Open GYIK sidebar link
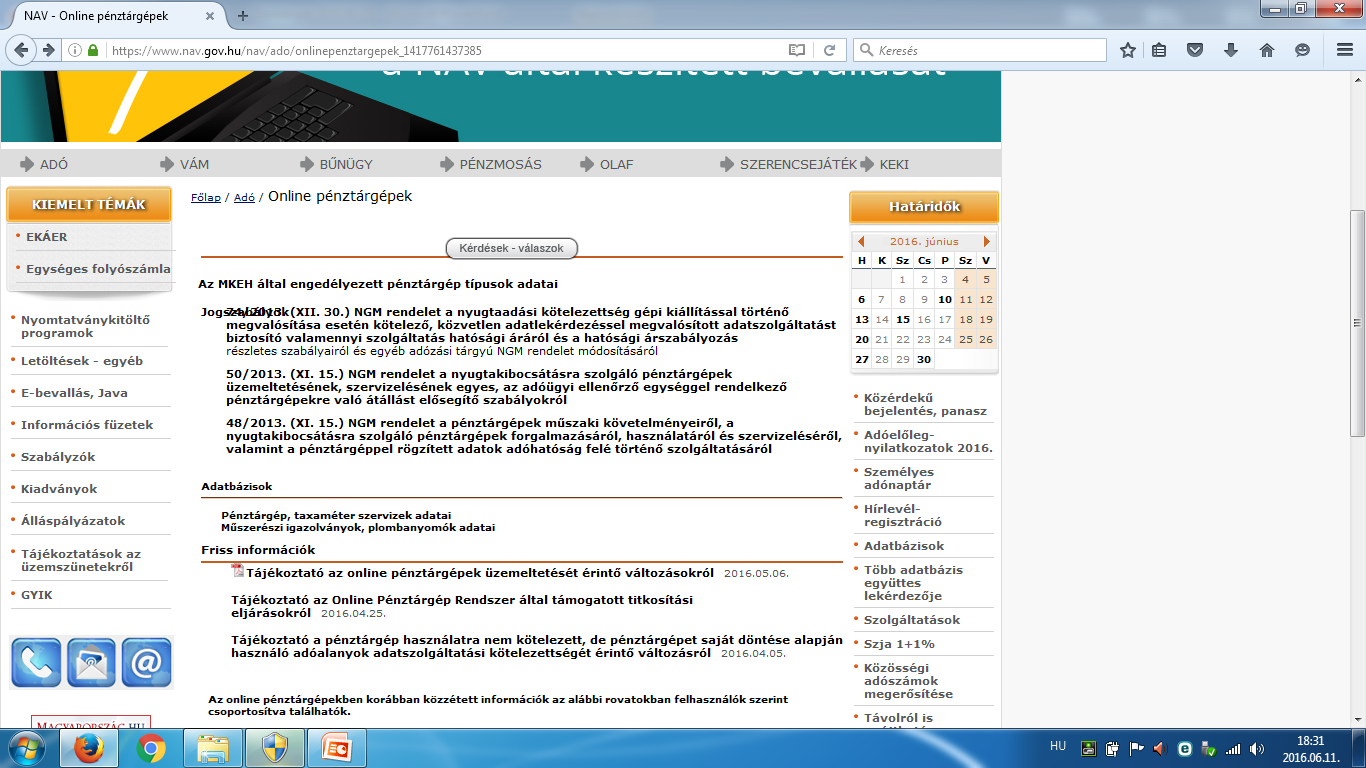The height and width of the screenshot is (768, 1366). (x=37, y=594)
